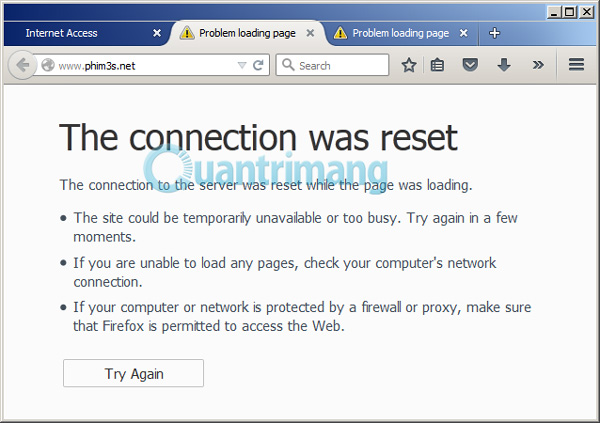Show your bookmarks list

tap(437, 65)
